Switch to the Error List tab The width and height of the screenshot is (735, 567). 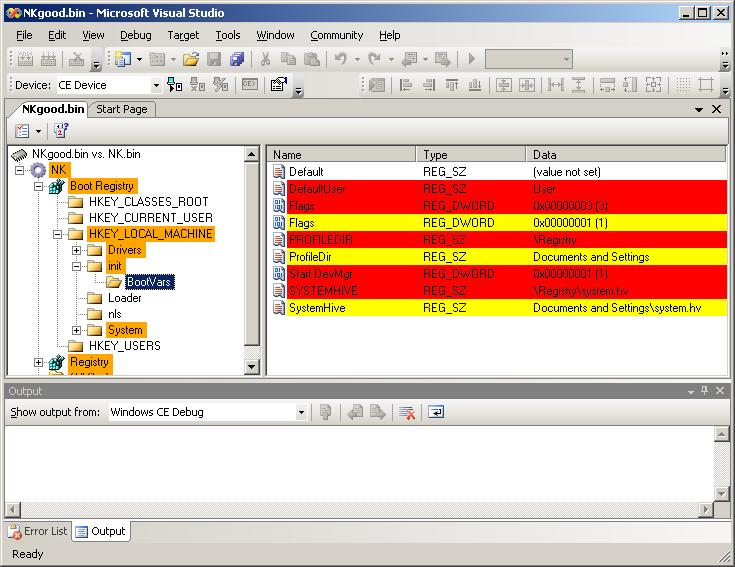click(38, 531)
